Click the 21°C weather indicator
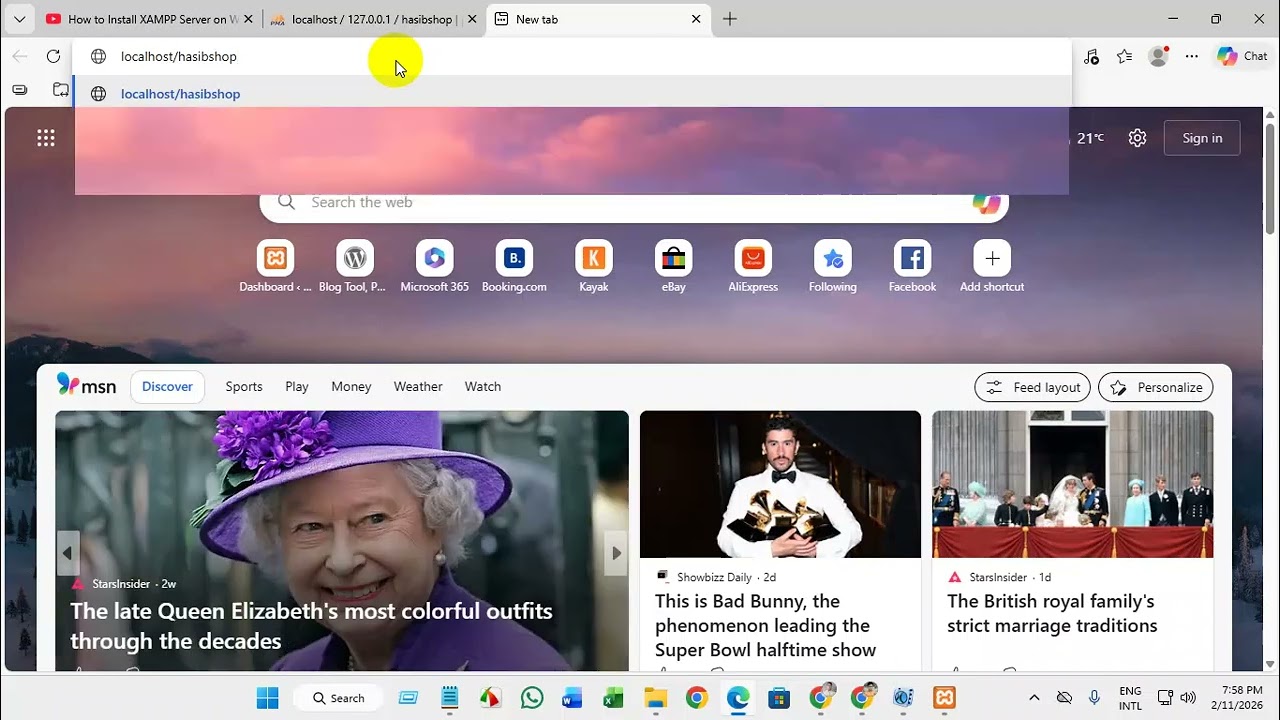1280x720 pixels. (x=1088, y=138)
